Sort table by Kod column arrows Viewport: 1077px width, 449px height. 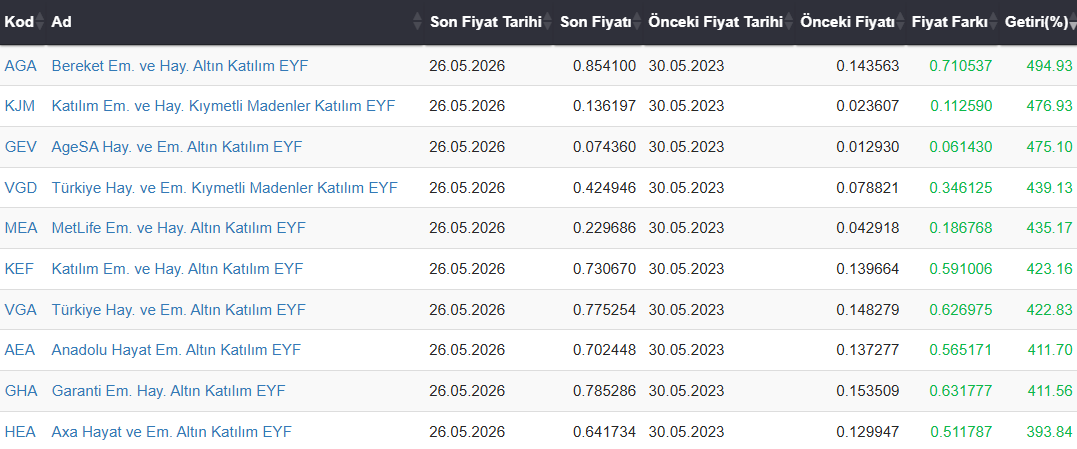tap(40, 22)
